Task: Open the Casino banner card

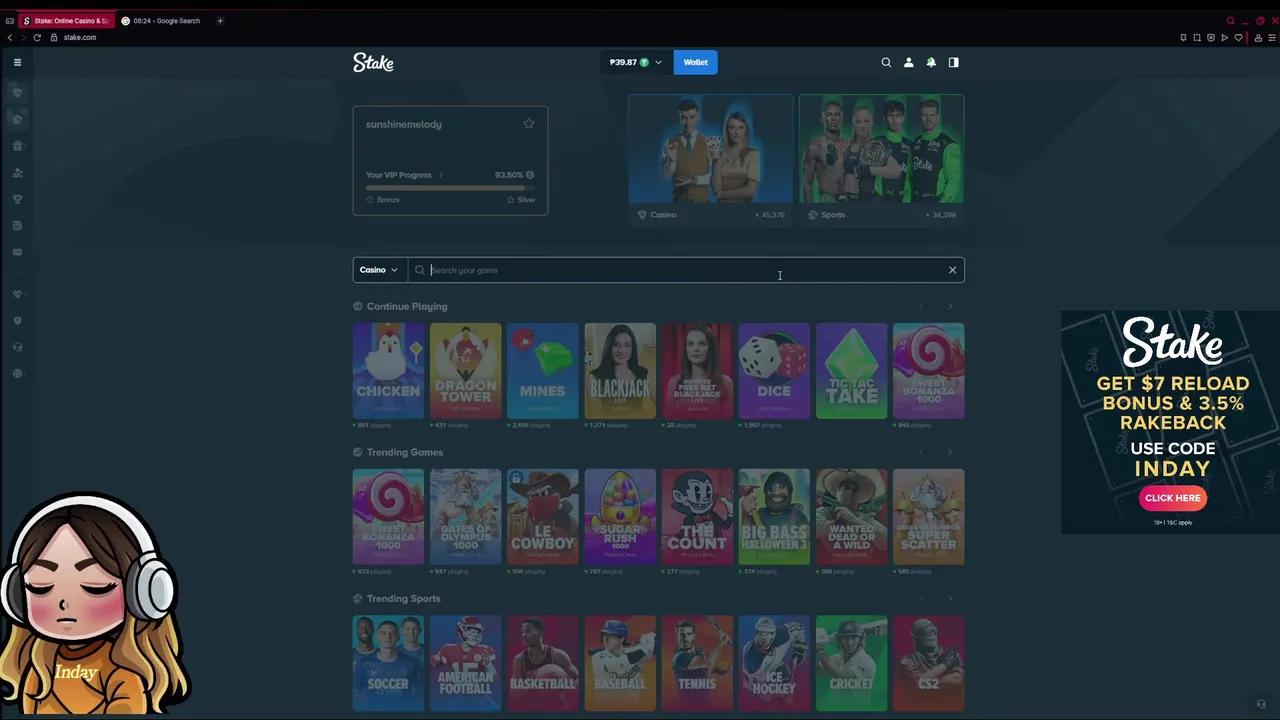Action: [711, 159]
